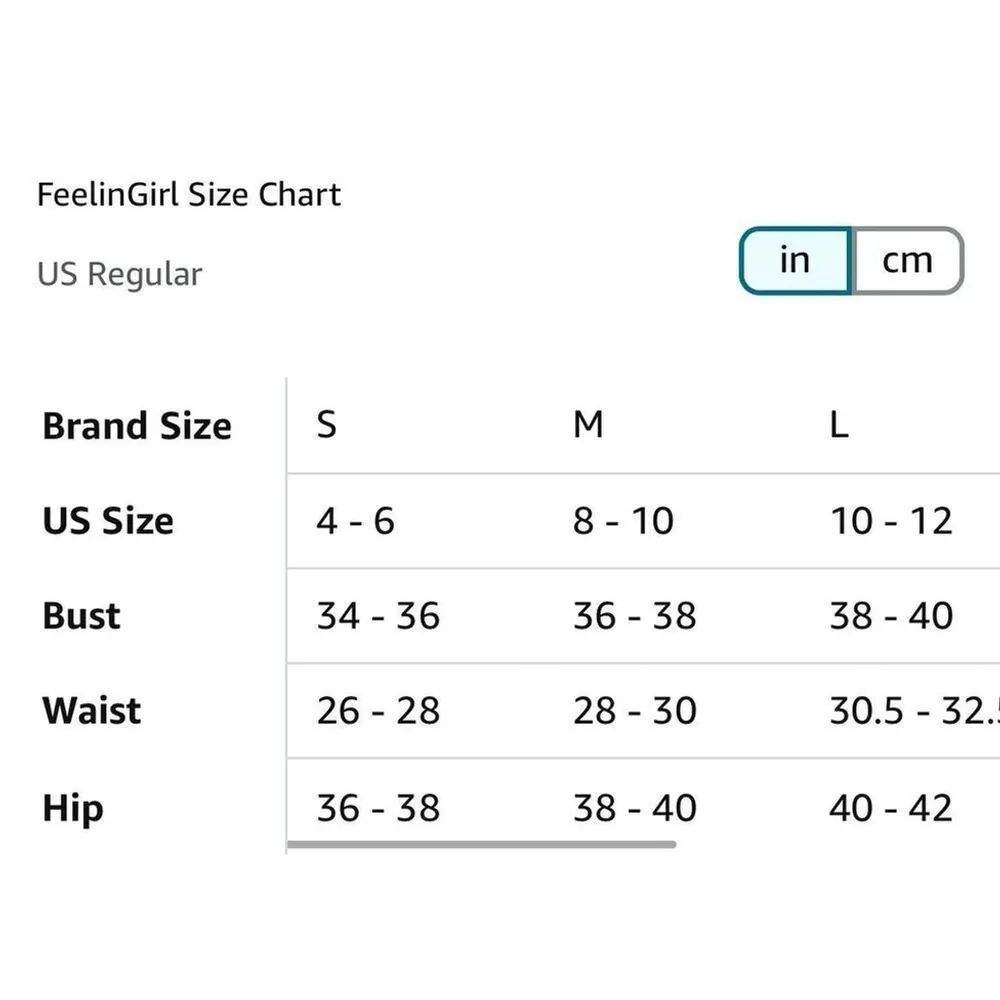The width and height of the screenshot is (1000, 1000).
Task: Toggle the unit selector to centimeters
Action: coord(906,259)
